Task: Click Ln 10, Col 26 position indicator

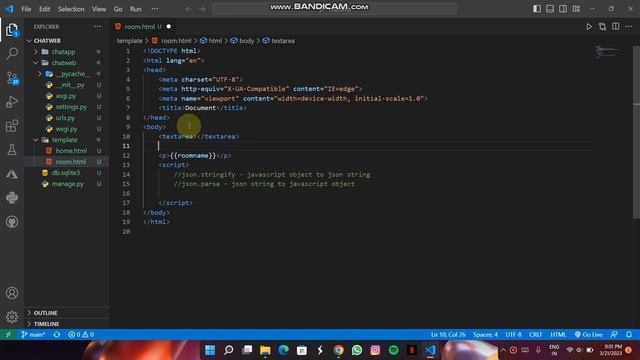Action: point(448,335)
